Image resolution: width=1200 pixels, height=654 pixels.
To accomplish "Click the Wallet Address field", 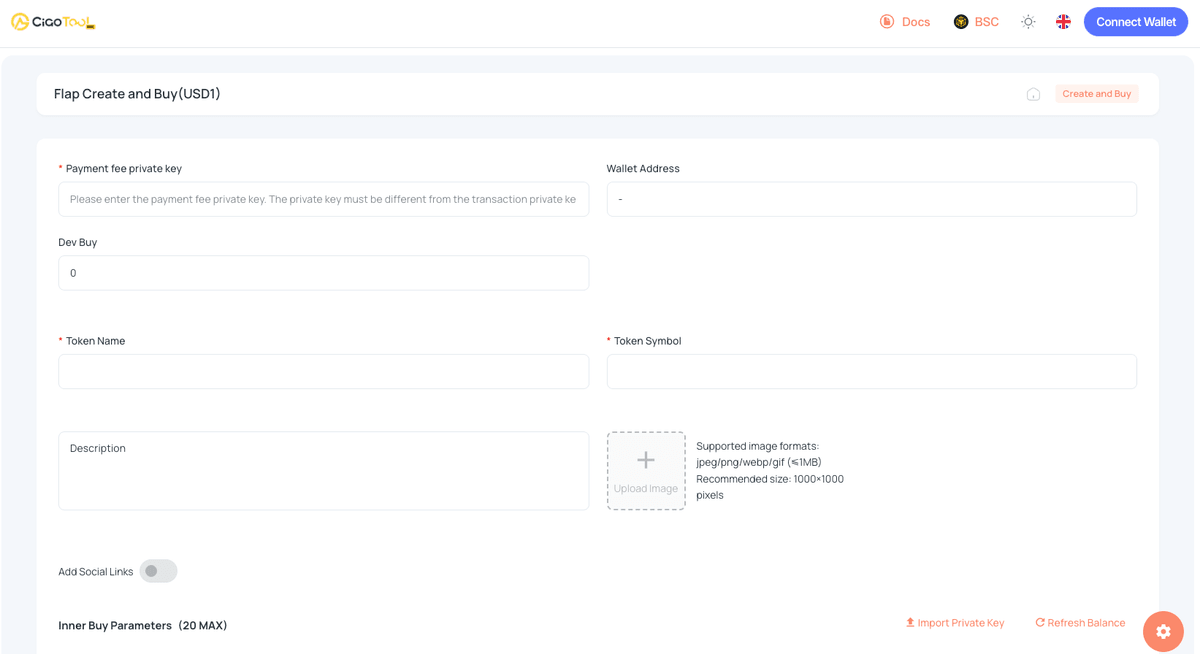I will [871, 199].
